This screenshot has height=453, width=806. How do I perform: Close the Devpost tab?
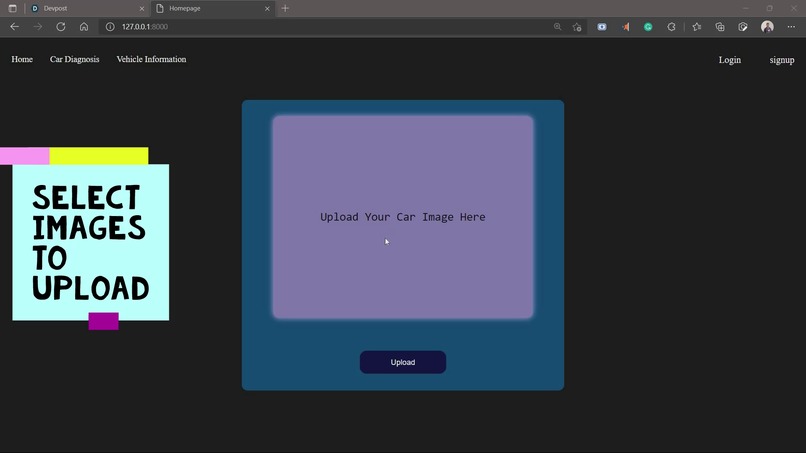pyautogui.click(x=142, y=9)
